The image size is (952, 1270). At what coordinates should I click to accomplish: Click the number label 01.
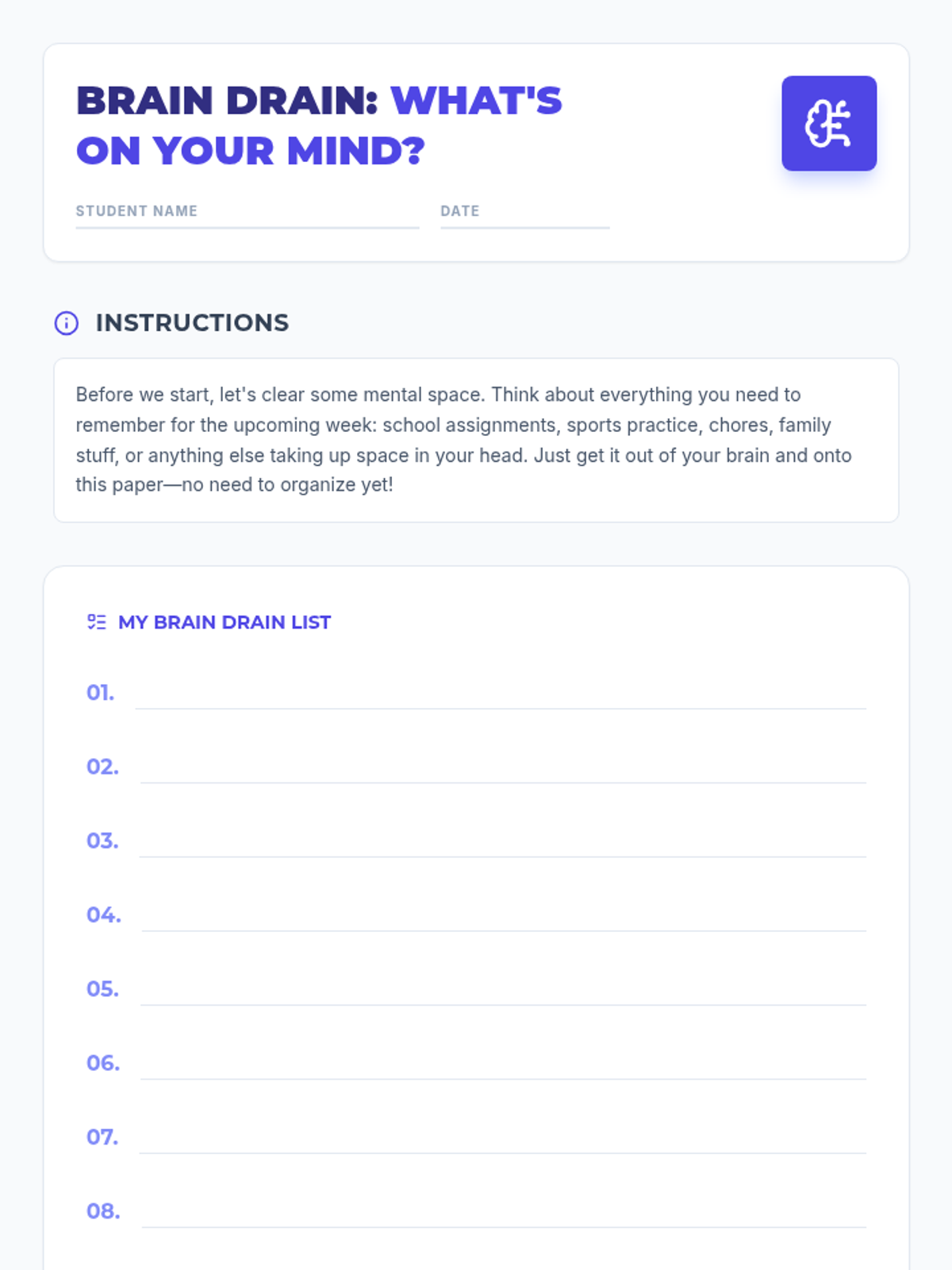point(100,693)
